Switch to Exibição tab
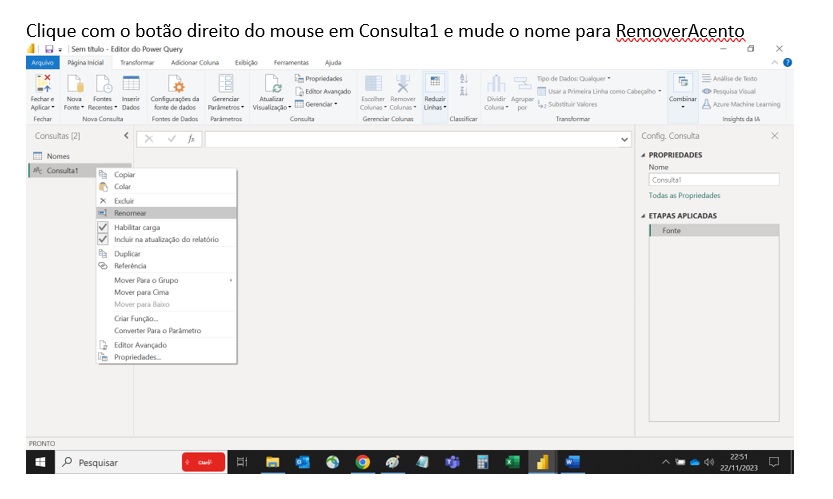Image resolution: width=833 pixels, height=499 pixels. coord(246,63)
